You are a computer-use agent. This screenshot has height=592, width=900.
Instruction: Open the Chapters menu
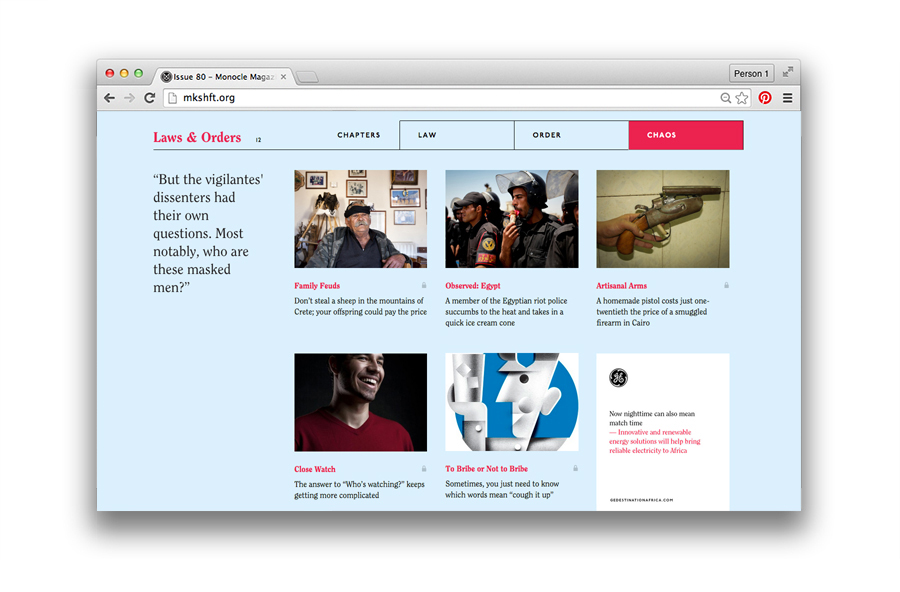click(359, 135)
